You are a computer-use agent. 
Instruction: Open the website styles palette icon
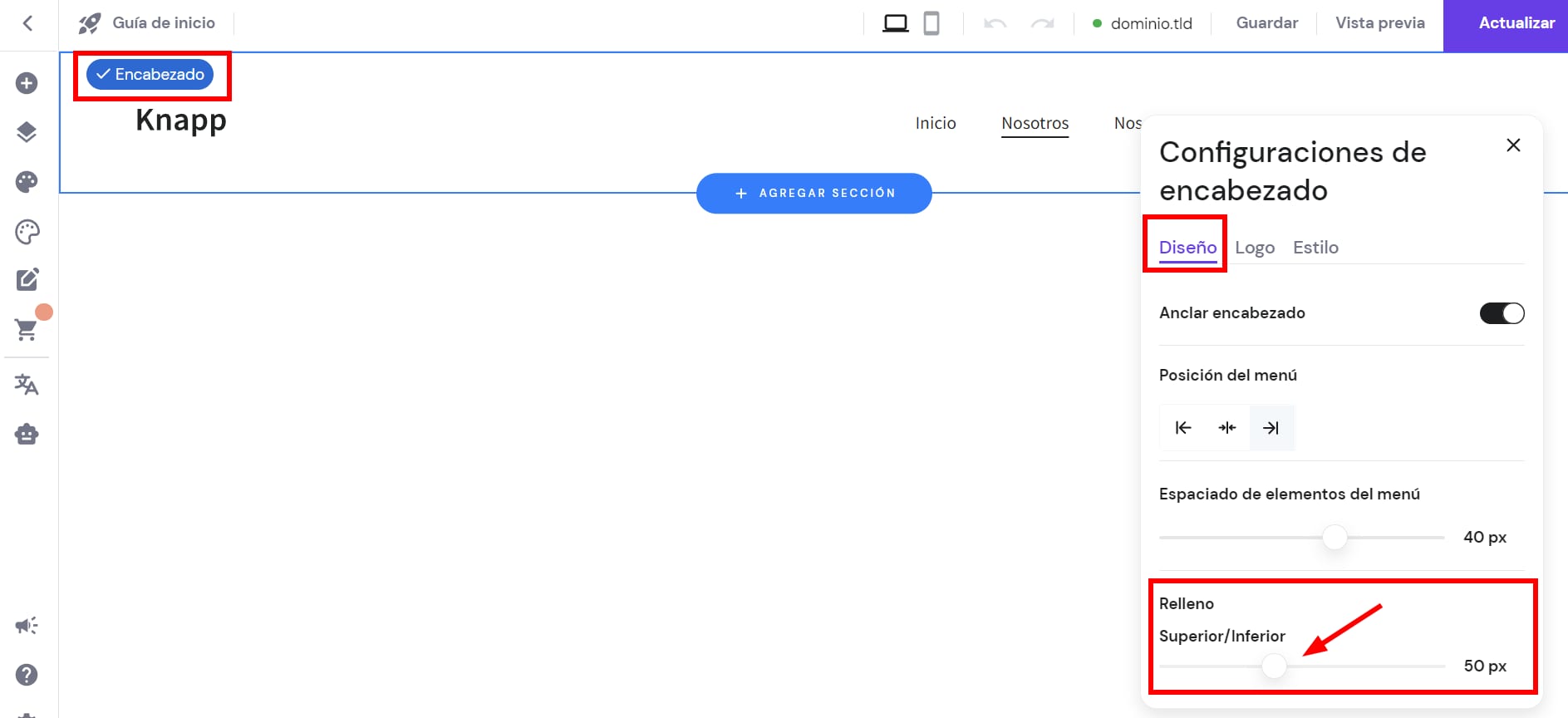point(27,182)
